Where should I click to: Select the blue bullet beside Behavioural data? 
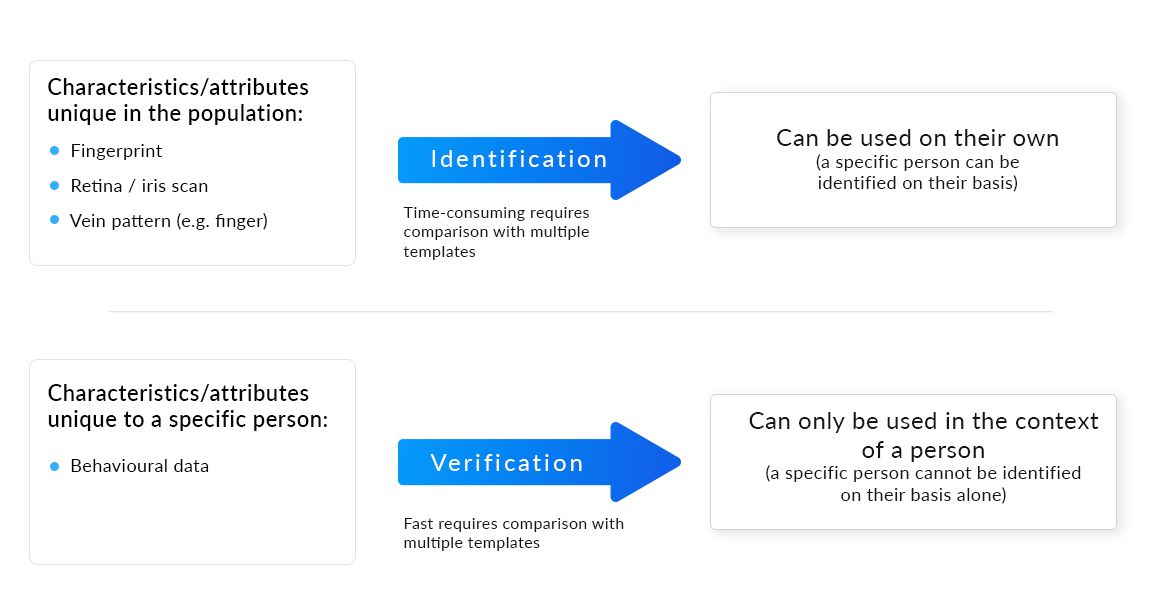click(55, 466)
